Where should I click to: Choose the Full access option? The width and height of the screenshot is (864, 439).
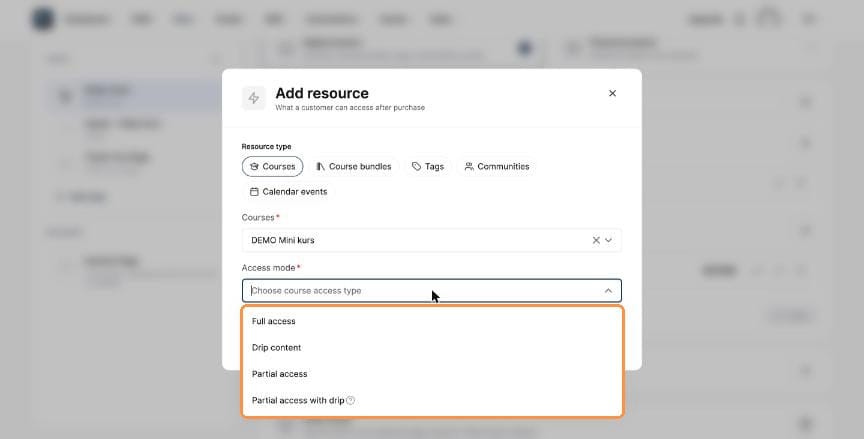[x=433, y=321]
